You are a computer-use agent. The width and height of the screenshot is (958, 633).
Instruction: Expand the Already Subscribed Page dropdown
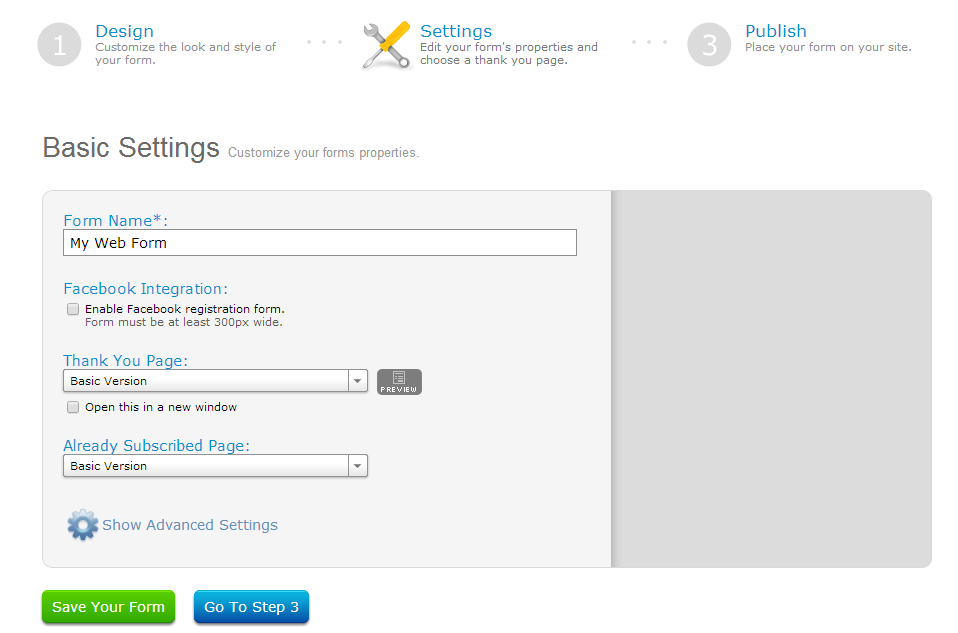(215, 466)
